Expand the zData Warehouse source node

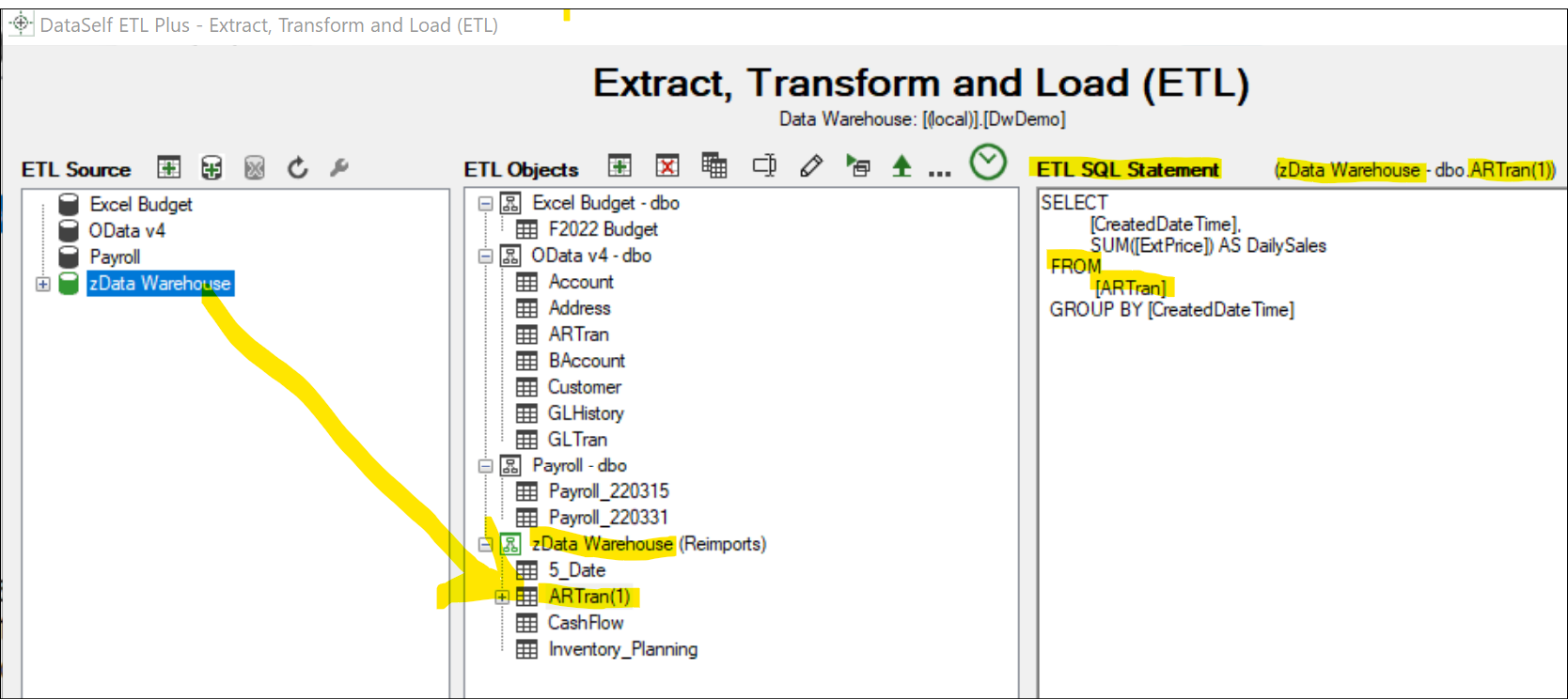coord(43,284)
